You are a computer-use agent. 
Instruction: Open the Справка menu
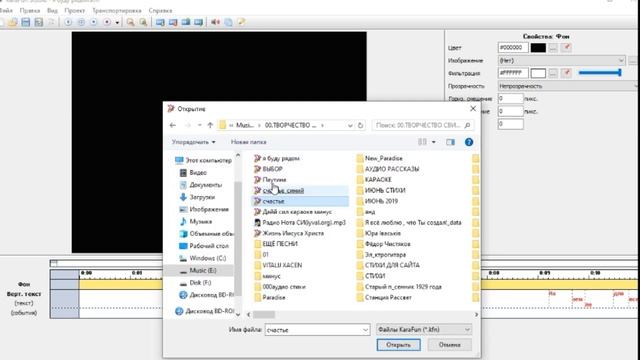click(x=160, y=10)
